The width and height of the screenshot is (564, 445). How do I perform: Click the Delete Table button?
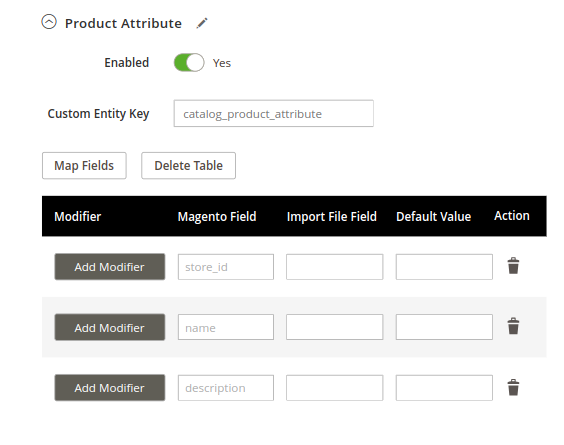(x=188, y=165)
